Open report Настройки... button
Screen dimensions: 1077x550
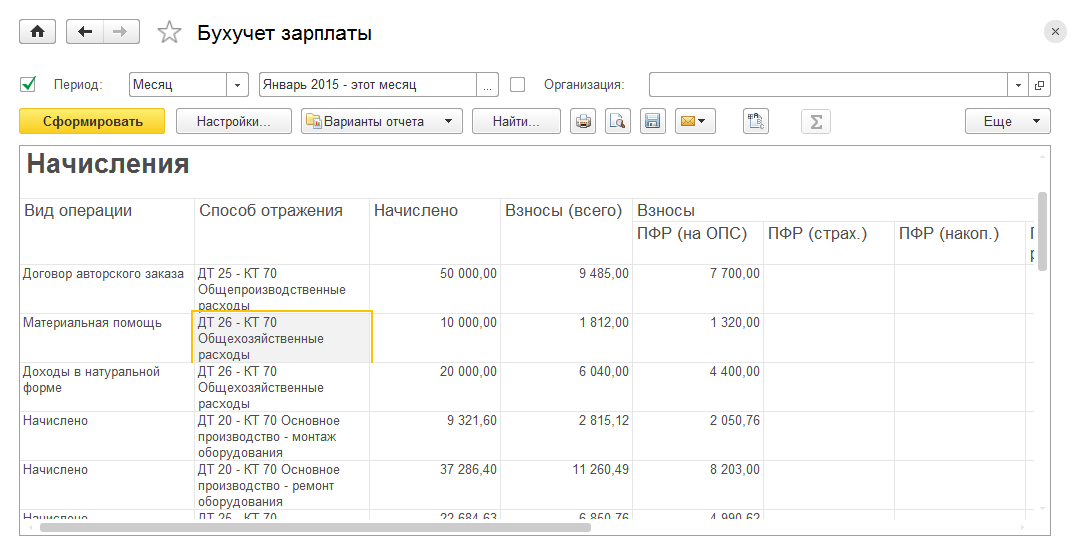click(x=233, y=122)
